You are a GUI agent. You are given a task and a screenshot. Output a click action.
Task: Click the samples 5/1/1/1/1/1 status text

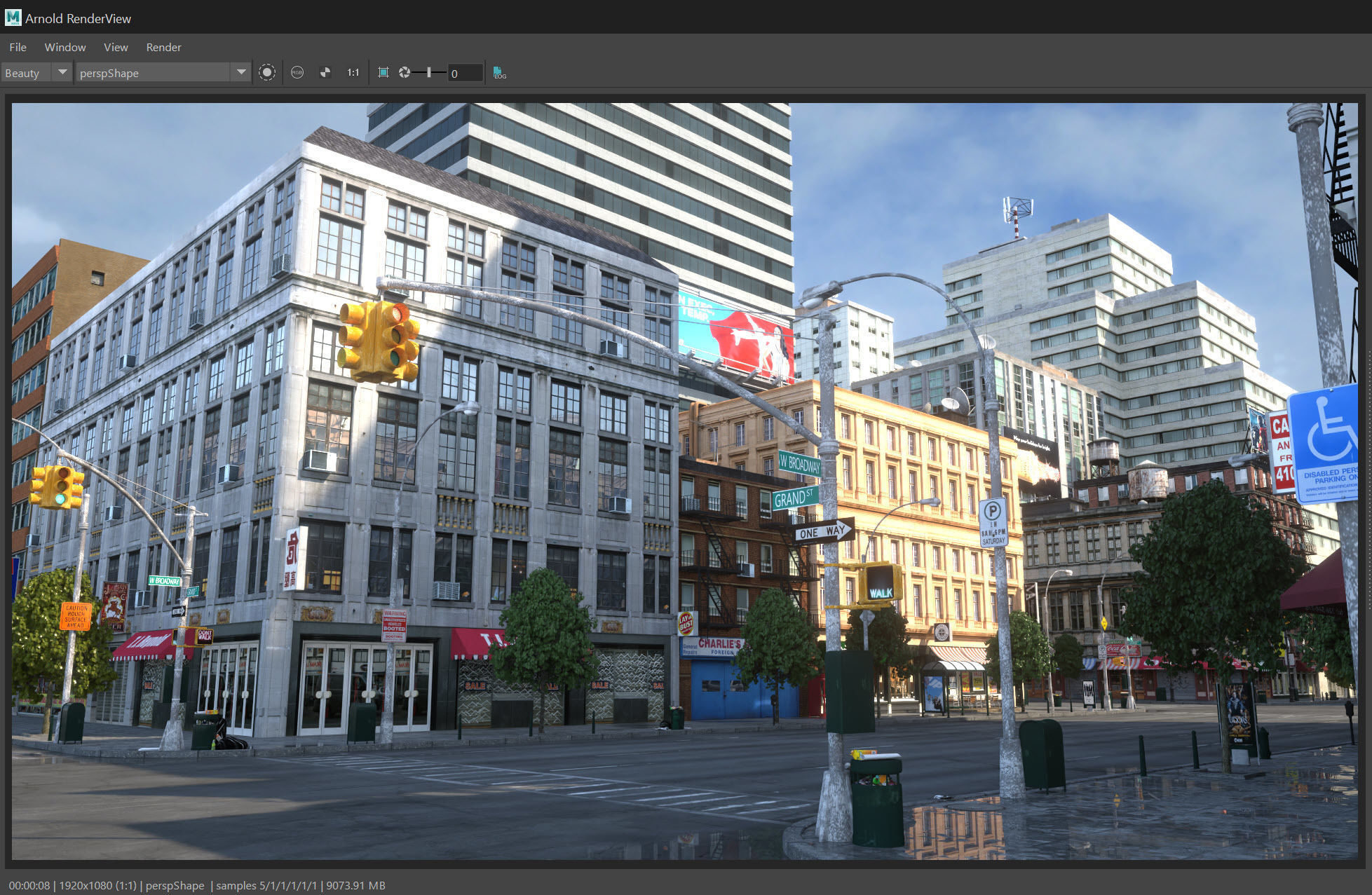tap(266, 885)
